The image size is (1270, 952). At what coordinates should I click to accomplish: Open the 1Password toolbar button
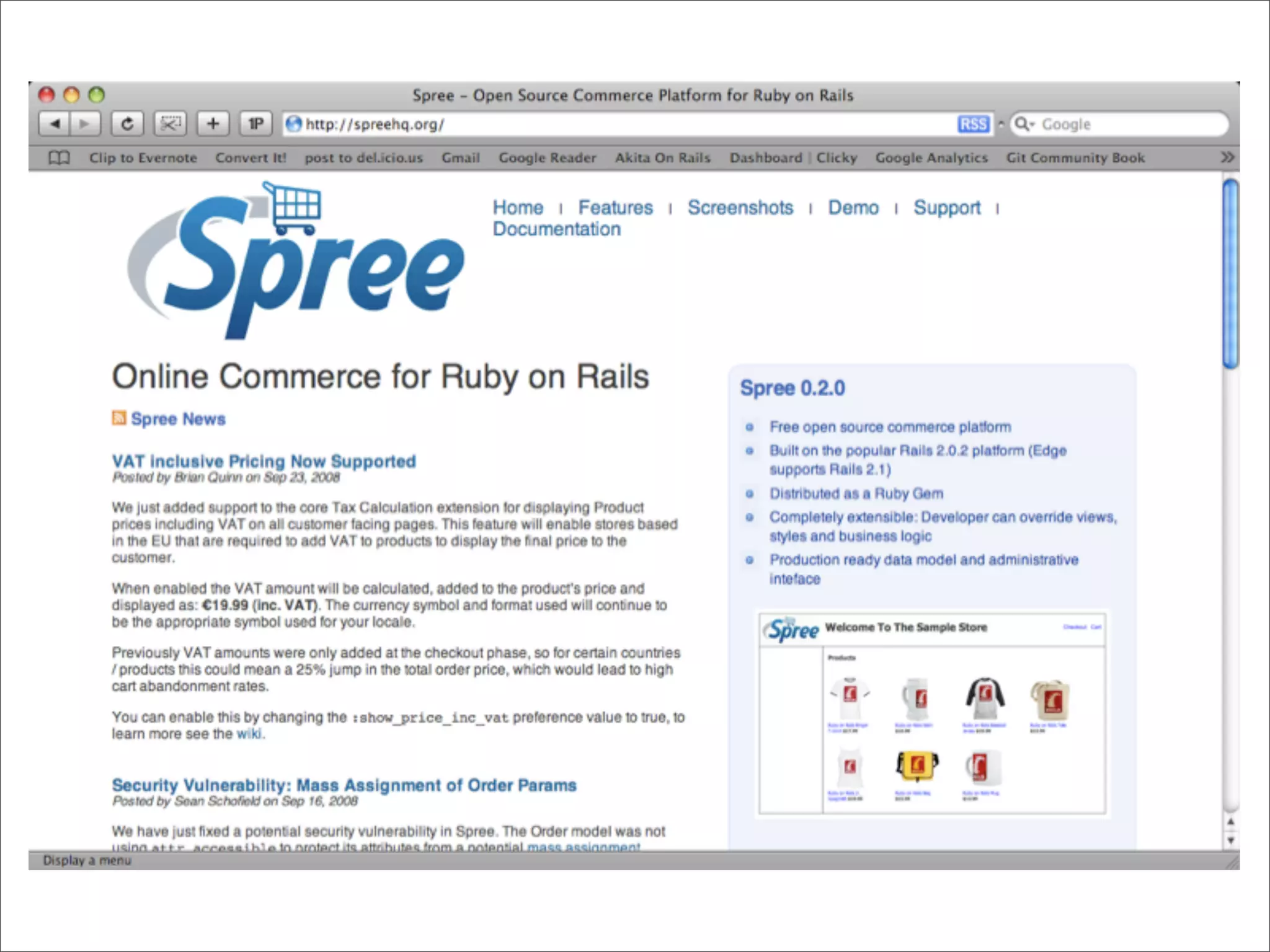[x=255, y=124]
